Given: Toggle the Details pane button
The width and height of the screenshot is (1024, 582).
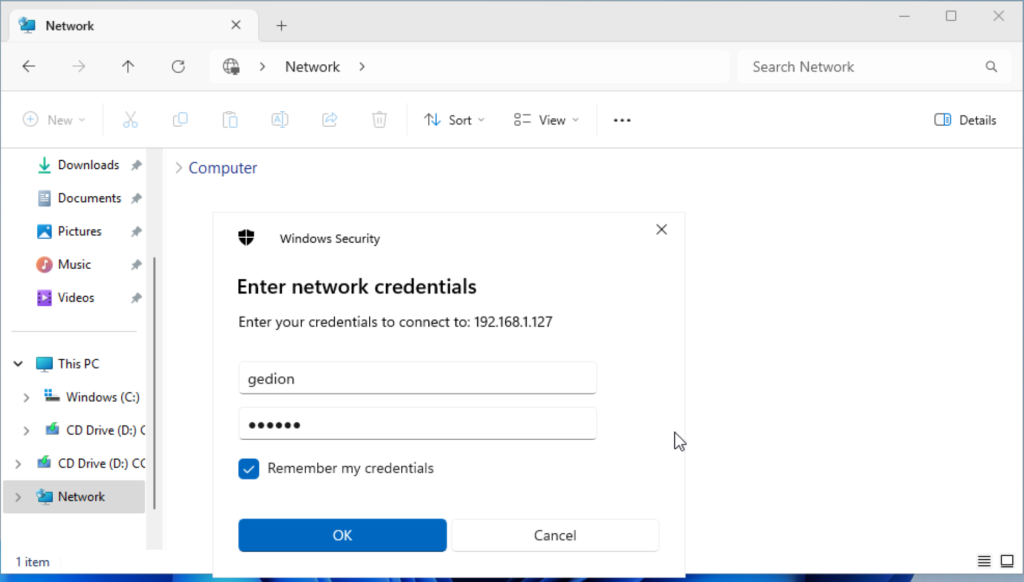Looking at the screenshot, I should tap(965, 120).
